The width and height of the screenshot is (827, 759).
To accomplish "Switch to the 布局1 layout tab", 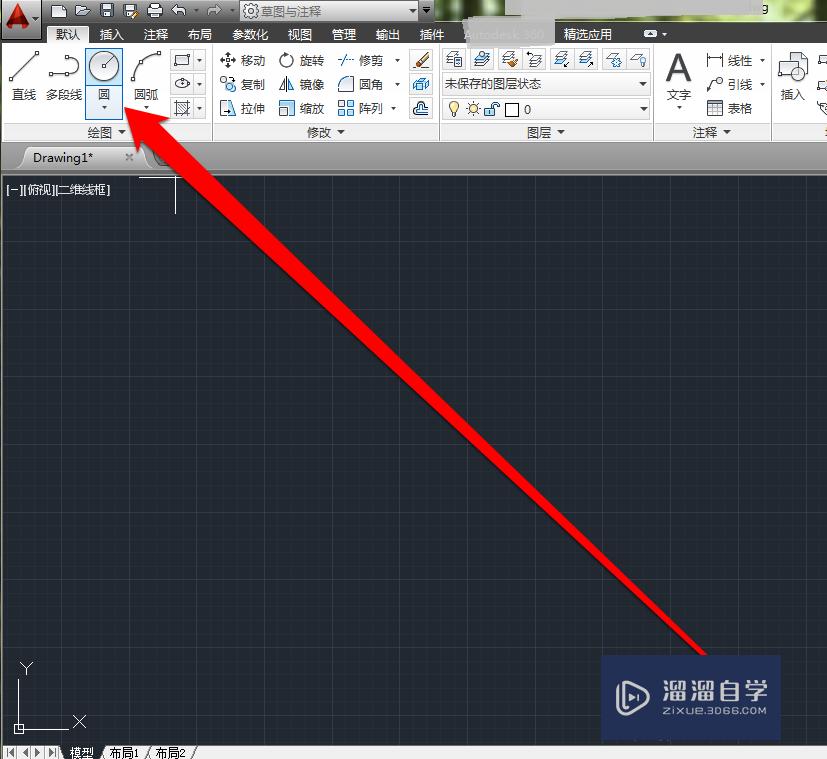I will 122,752.
